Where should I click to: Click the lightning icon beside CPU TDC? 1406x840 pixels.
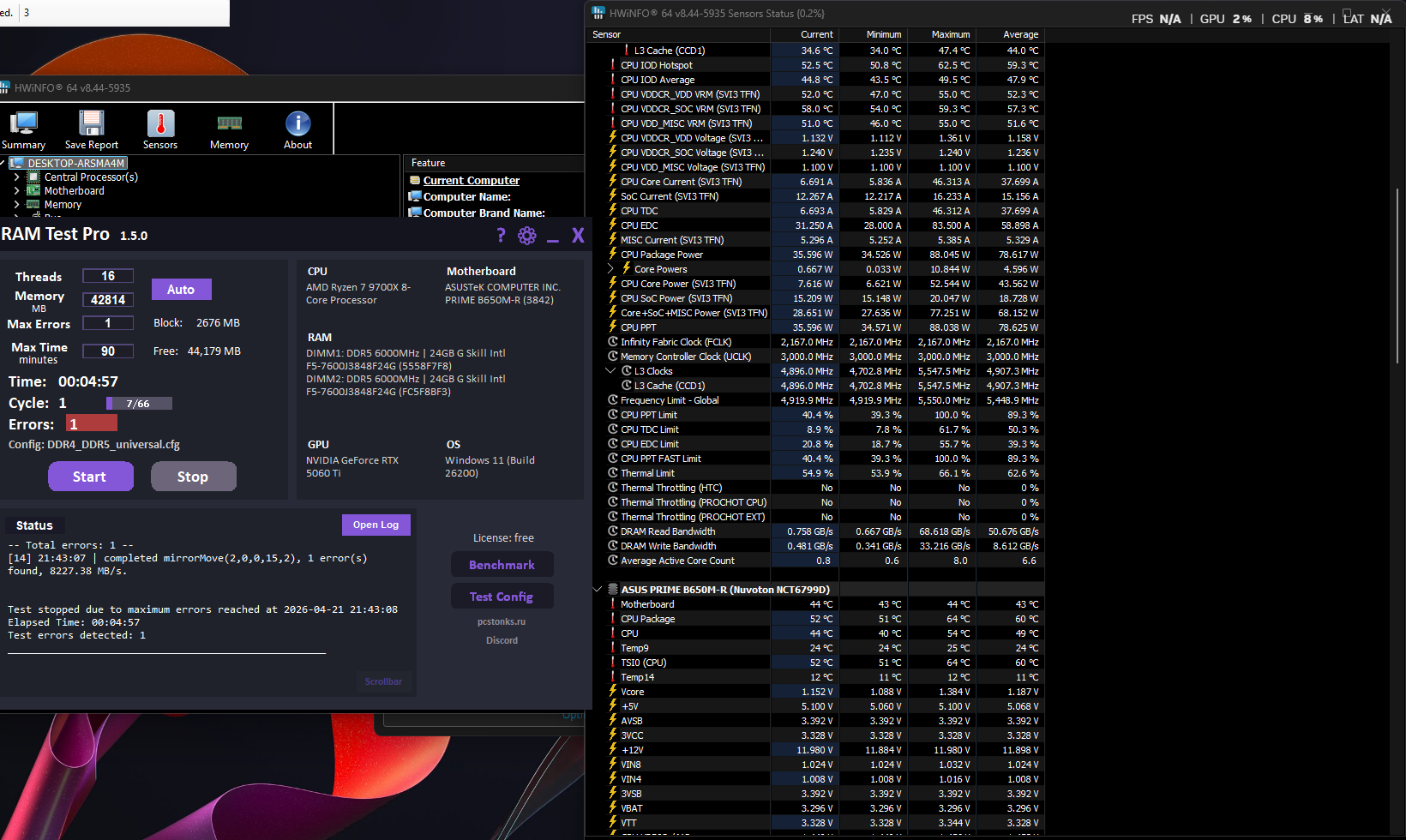click(x=613, y=211)
